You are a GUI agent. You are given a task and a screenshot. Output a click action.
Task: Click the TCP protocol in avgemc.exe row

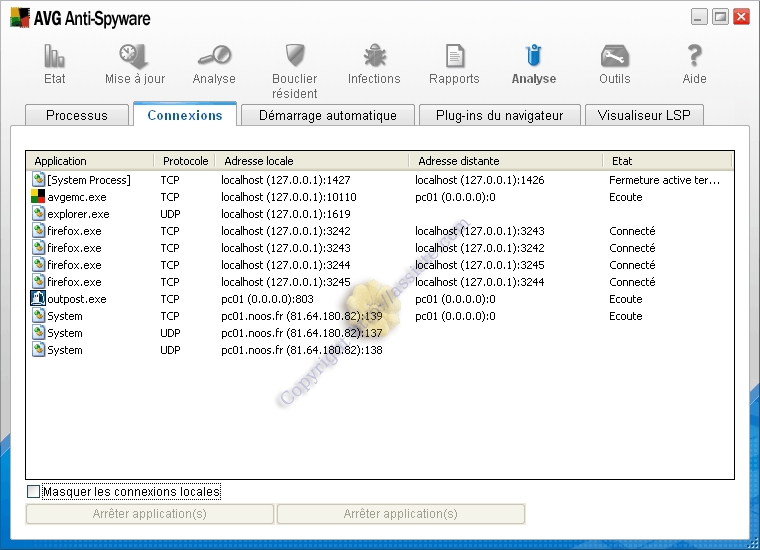point(170,197)
